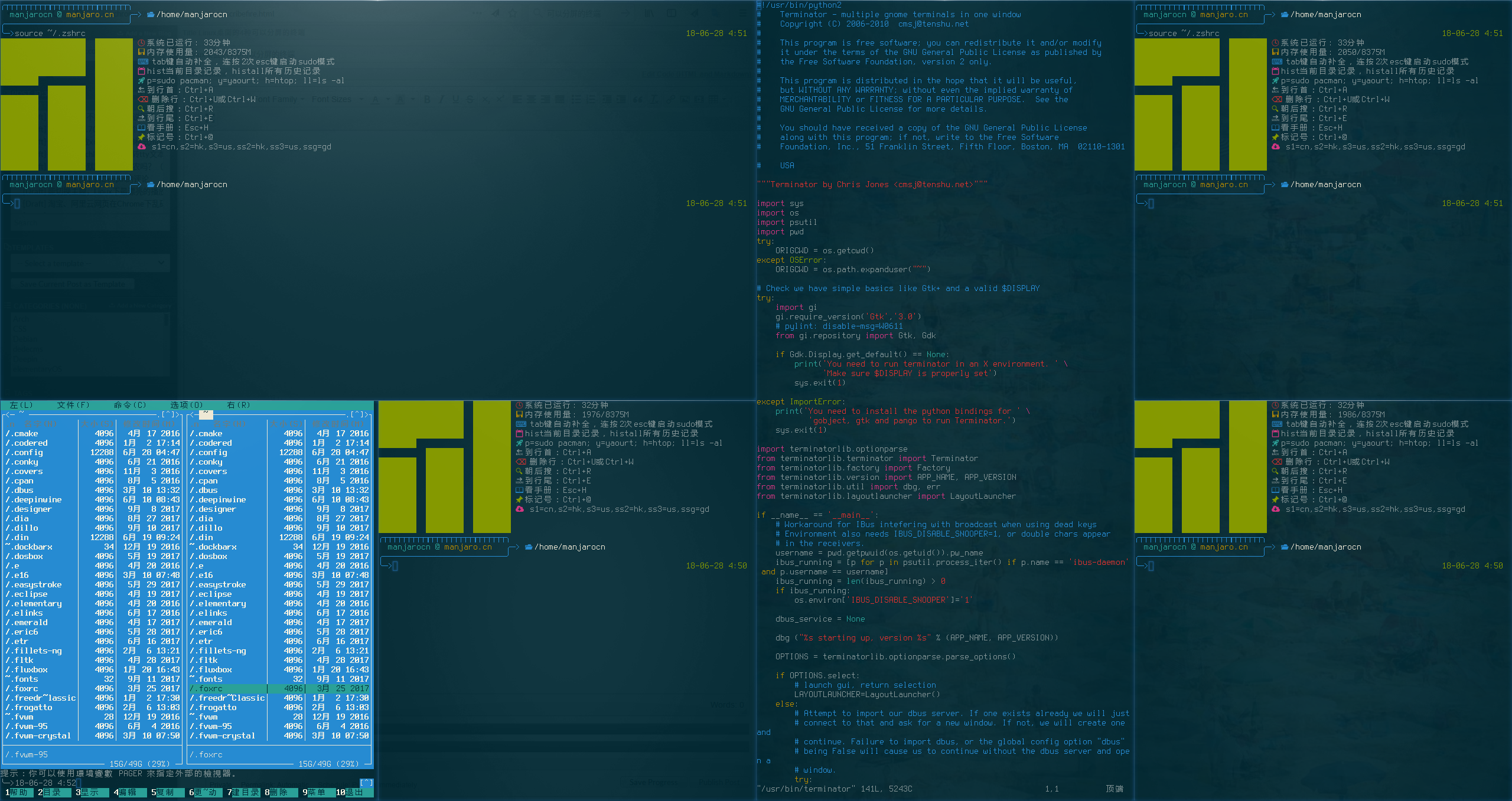Select /.config in the left file panel
This screenshot has height=801, width=1512.
click(x=92, y=452)
